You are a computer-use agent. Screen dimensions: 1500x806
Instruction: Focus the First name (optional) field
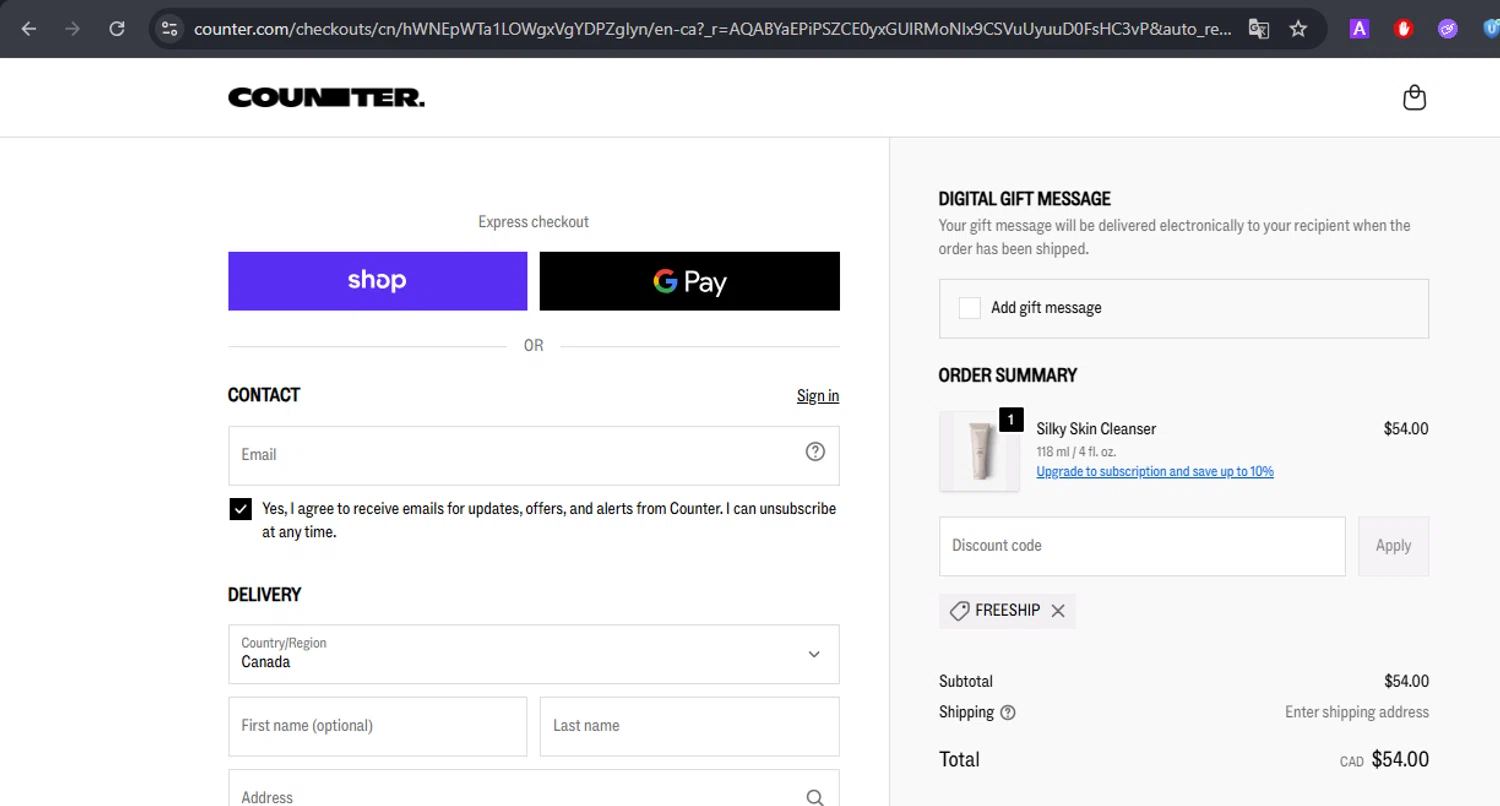(377, 727)
